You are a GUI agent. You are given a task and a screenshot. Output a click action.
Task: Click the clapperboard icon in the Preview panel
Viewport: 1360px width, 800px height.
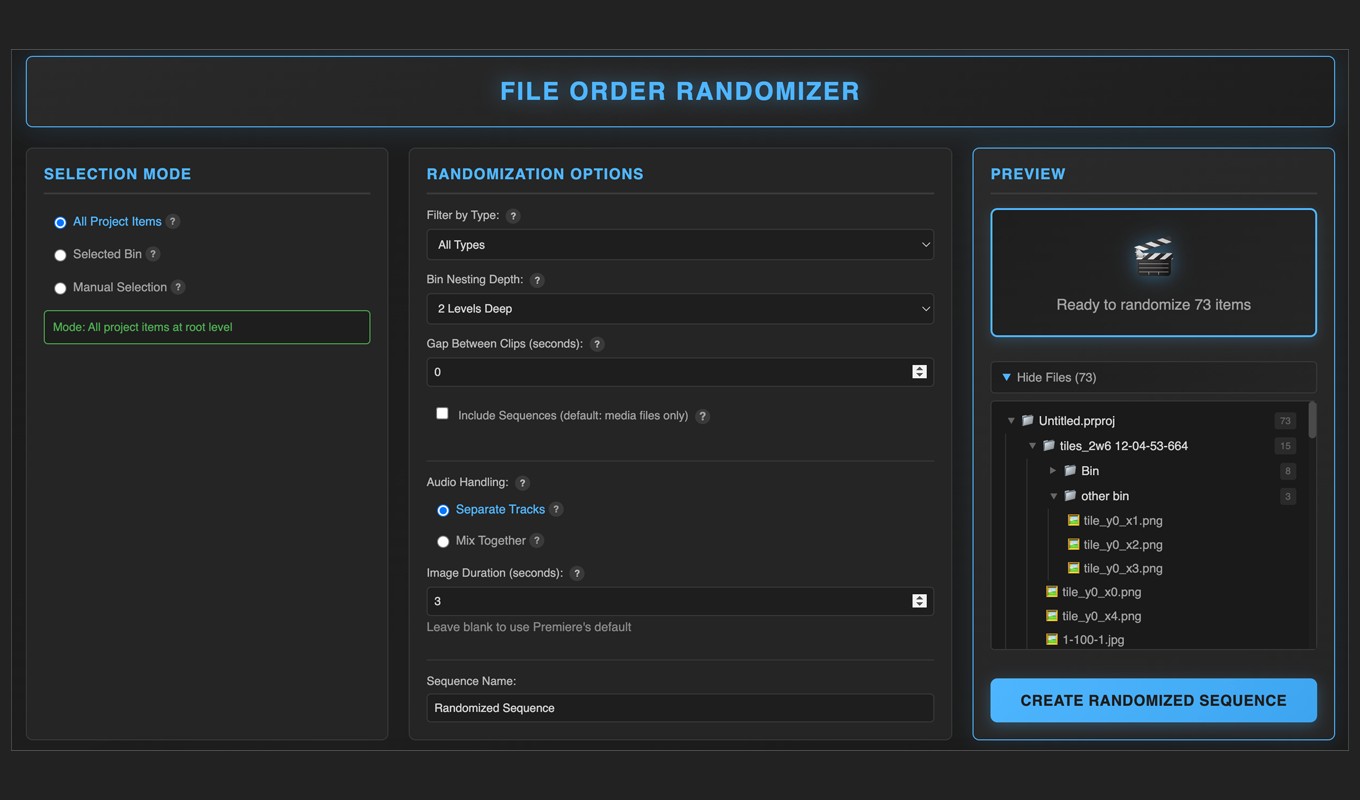point(1152,255)
